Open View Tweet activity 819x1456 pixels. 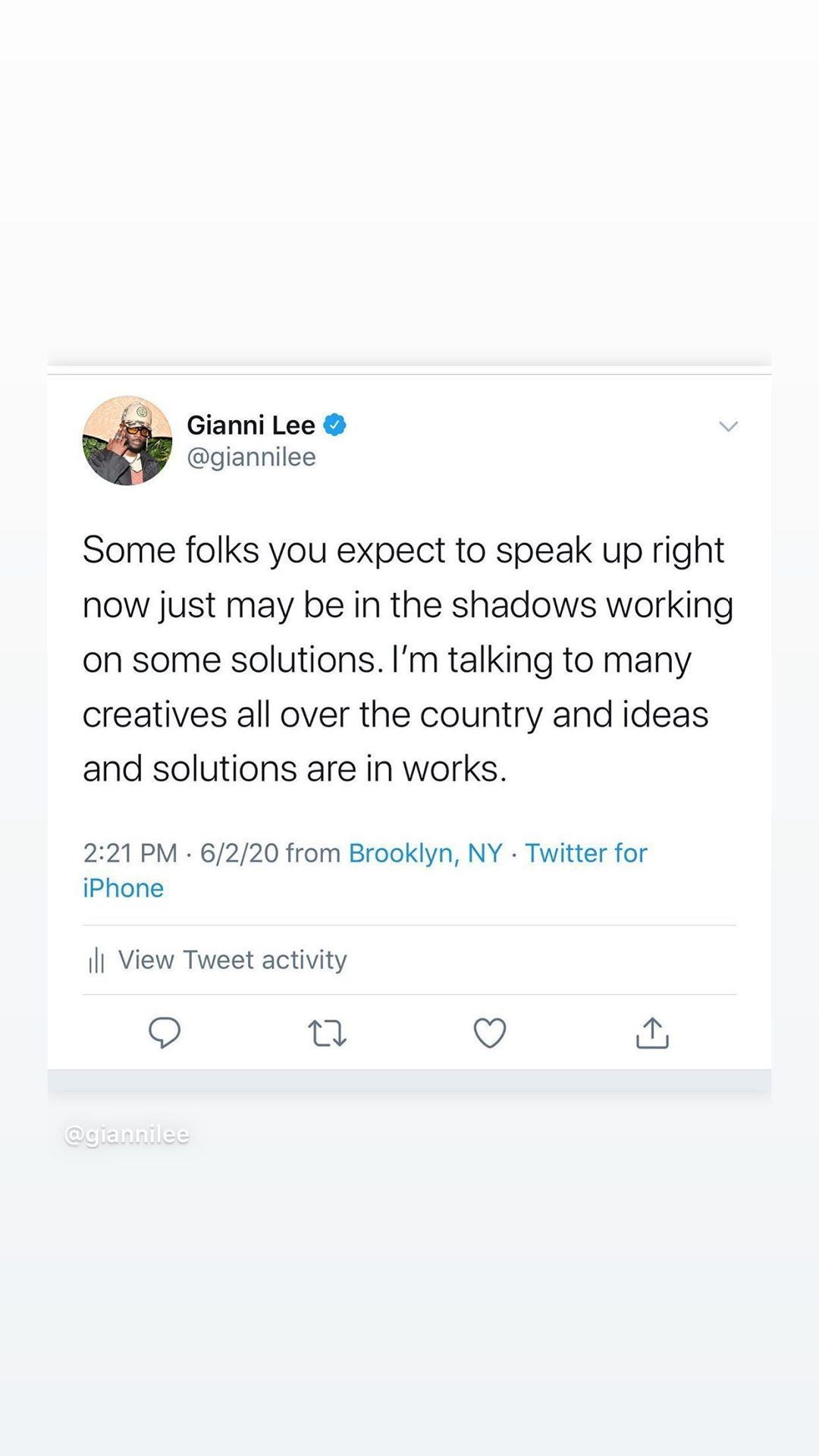coord(232,960)
